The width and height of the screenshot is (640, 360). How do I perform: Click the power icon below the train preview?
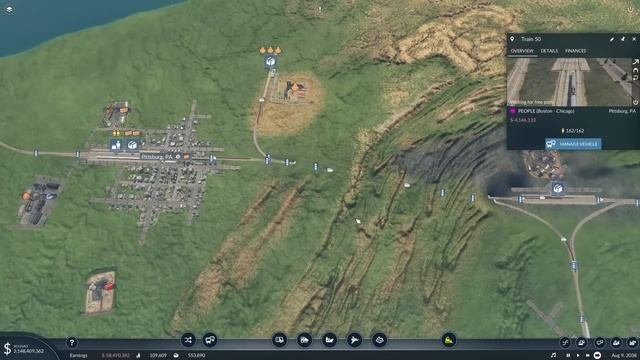[636, 102]
